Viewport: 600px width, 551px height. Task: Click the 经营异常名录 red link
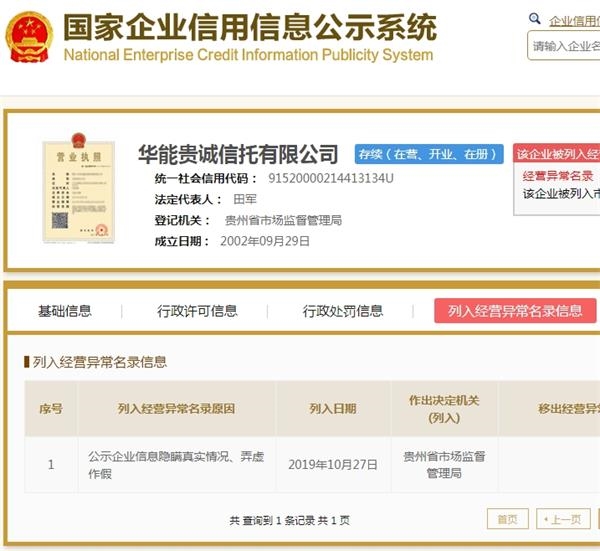click(558, 176)
